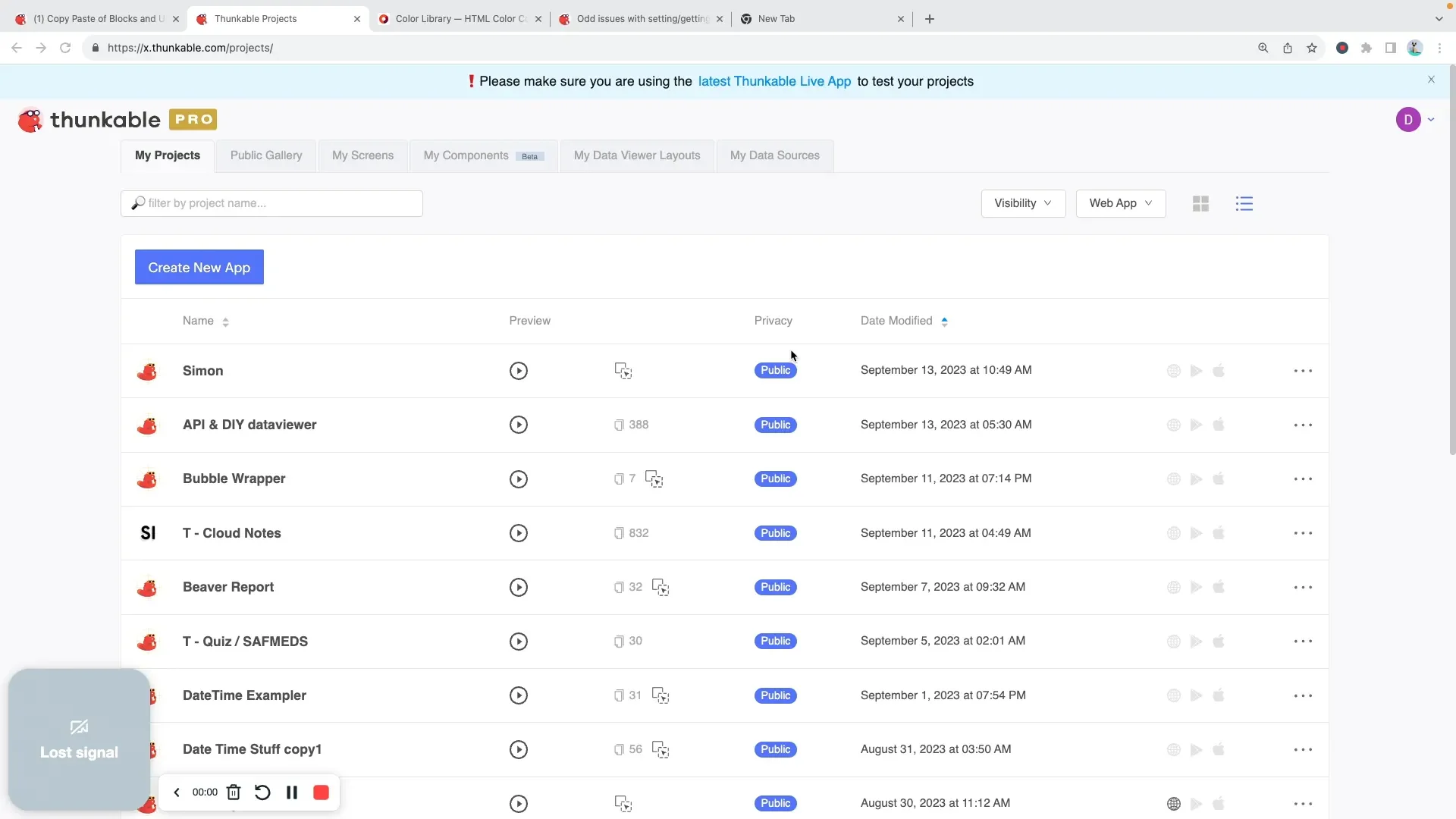
Task: Restart the screen recording
Action: coord(262,792)
